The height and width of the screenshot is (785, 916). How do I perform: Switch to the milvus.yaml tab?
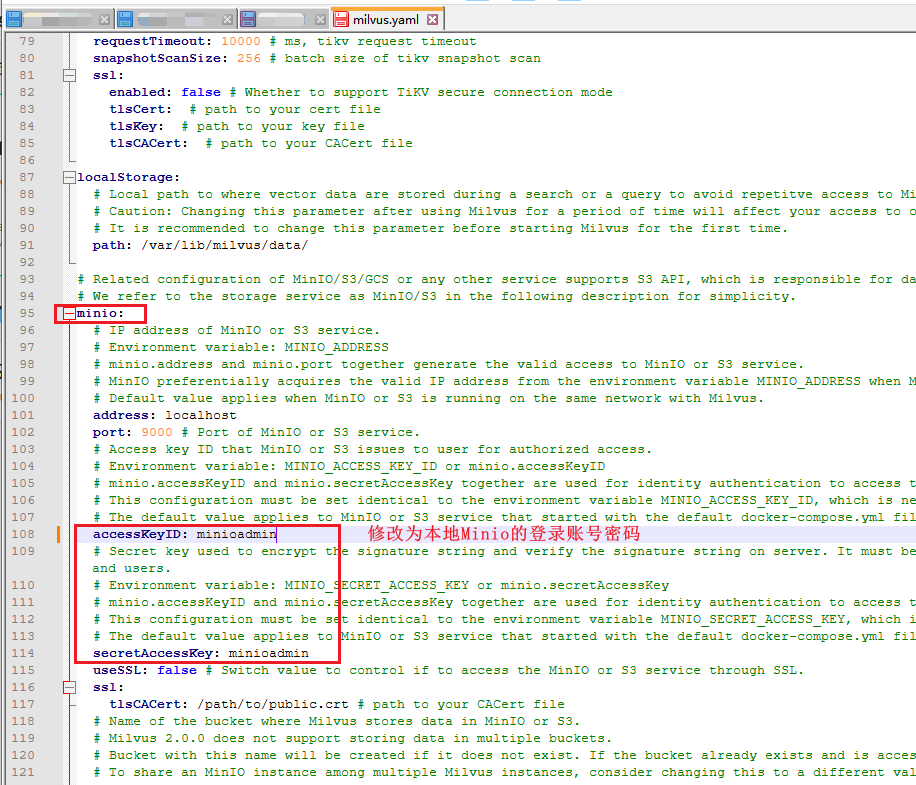(x=386, y=20)
